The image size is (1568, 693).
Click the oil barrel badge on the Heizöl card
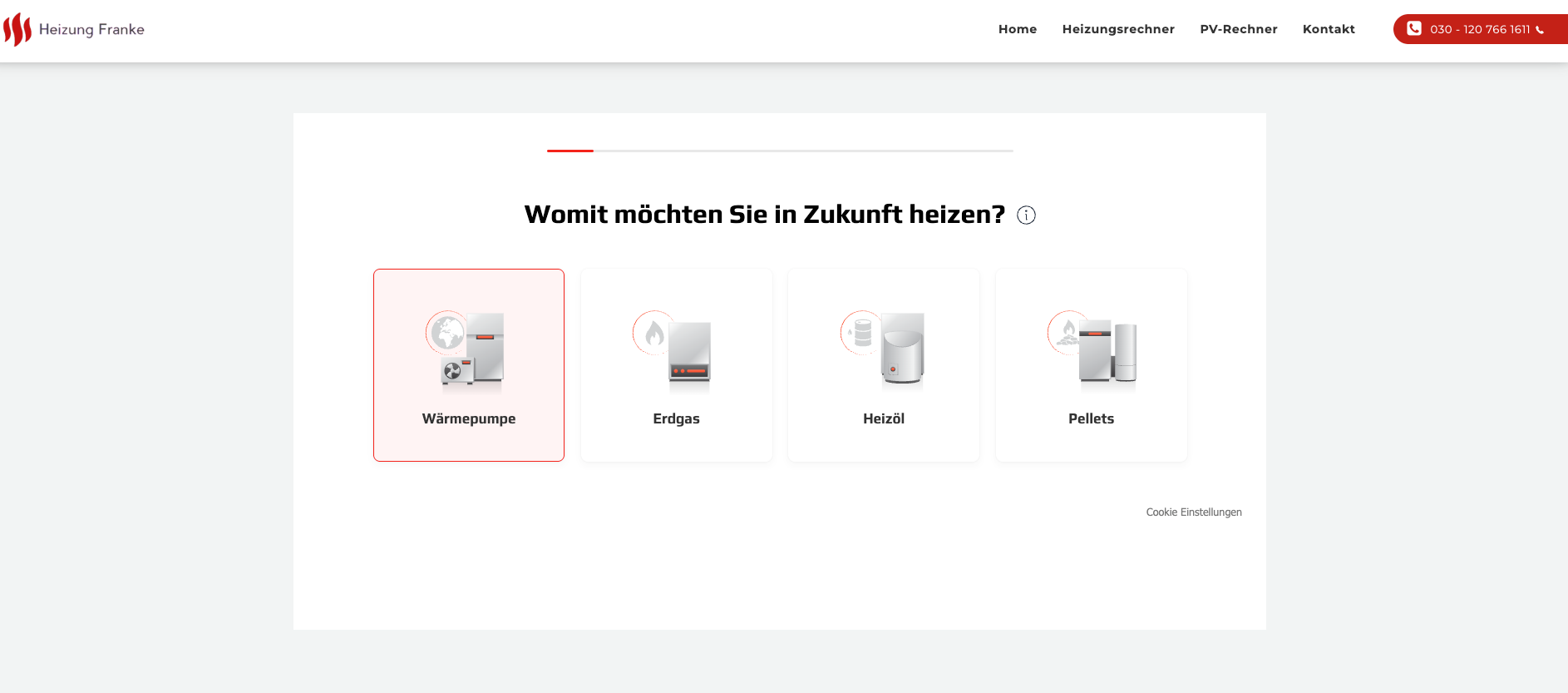861,333
